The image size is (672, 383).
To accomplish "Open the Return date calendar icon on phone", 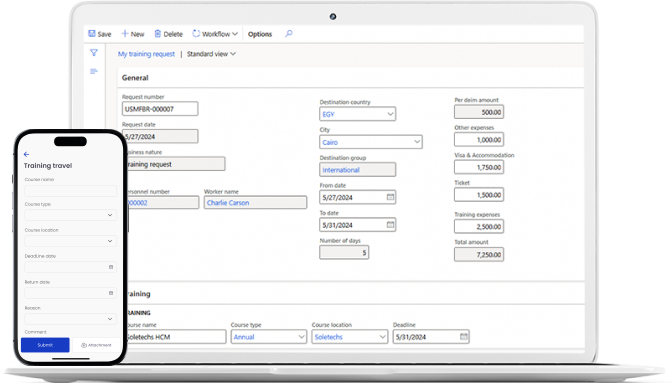I will tap(111, 293).
